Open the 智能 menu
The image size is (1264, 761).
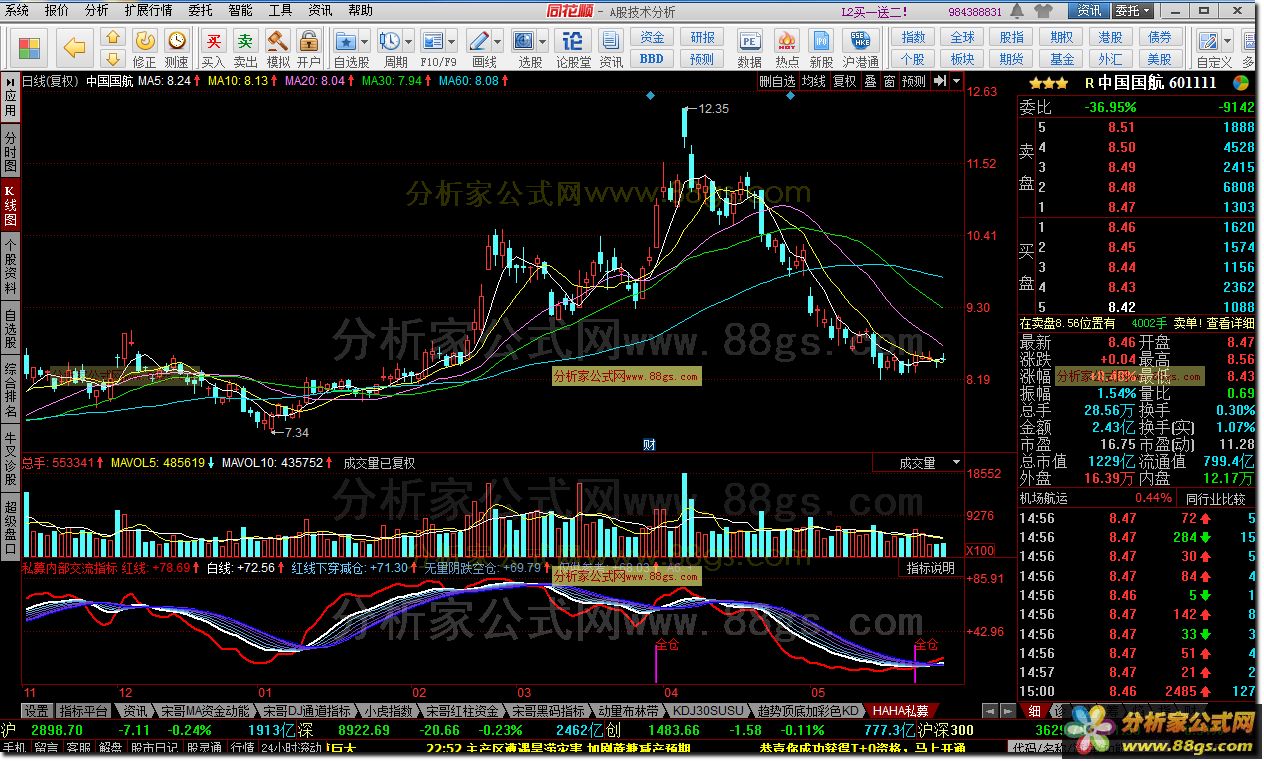(240, 10)
